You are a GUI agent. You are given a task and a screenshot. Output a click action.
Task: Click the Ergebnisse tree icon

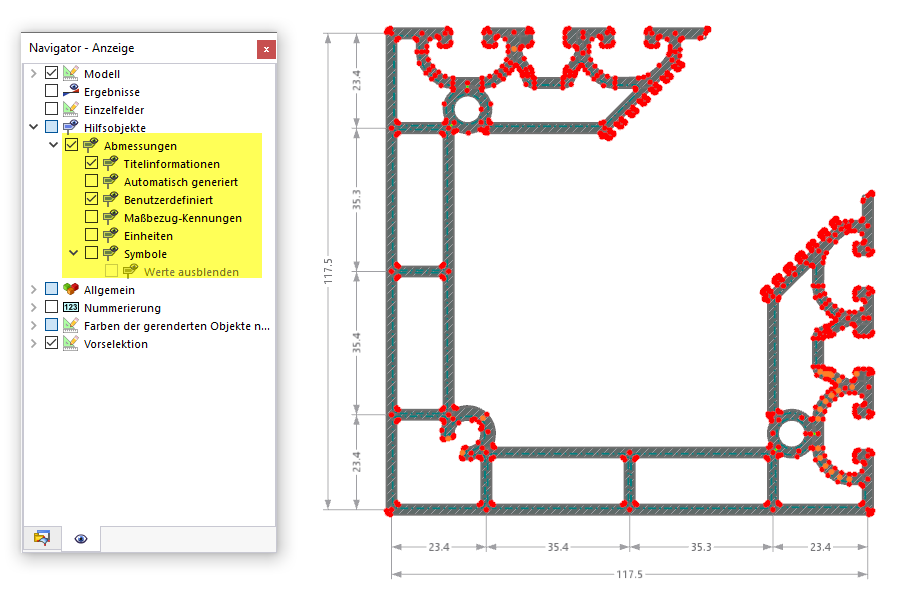(71, 91)
